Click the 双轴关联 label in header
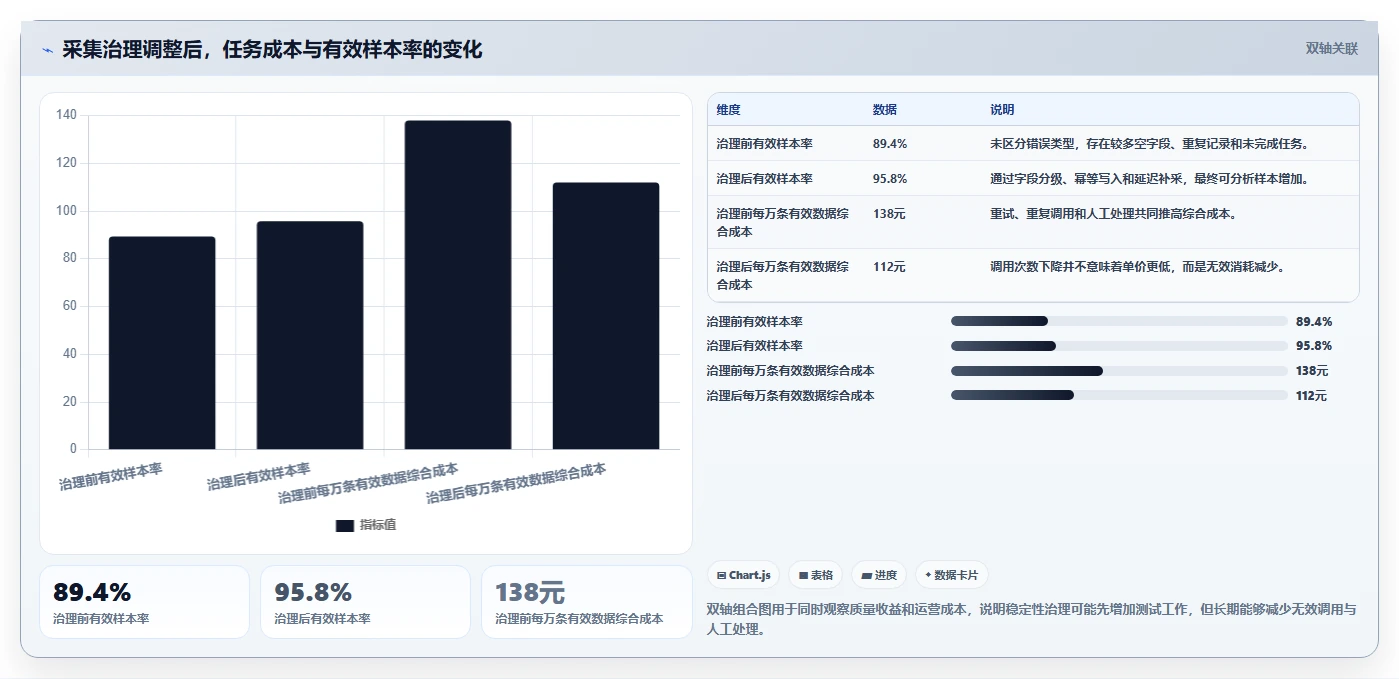 (1332, 49)
